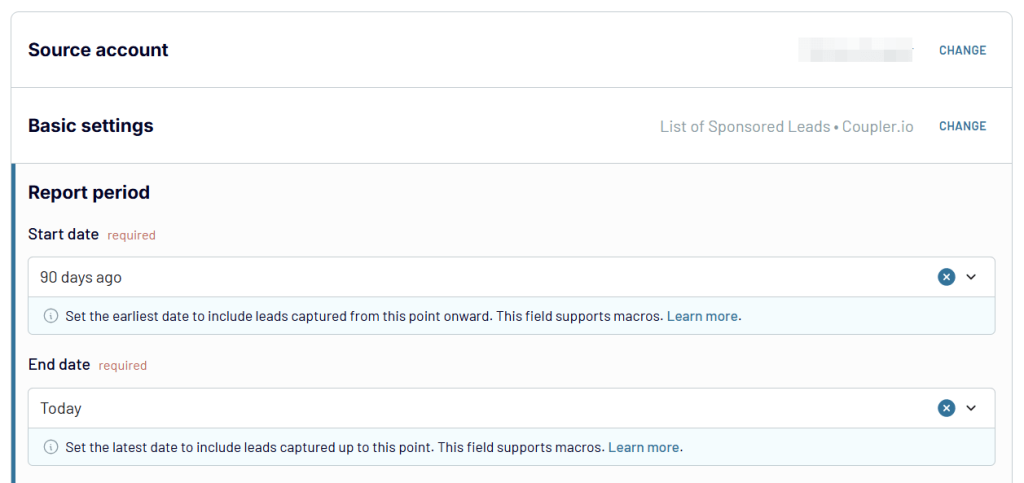Image resolution: width=1024 pixels, height=483 pixels.
Task: Open Learn more link for Start date
Action: click(702, 317)
